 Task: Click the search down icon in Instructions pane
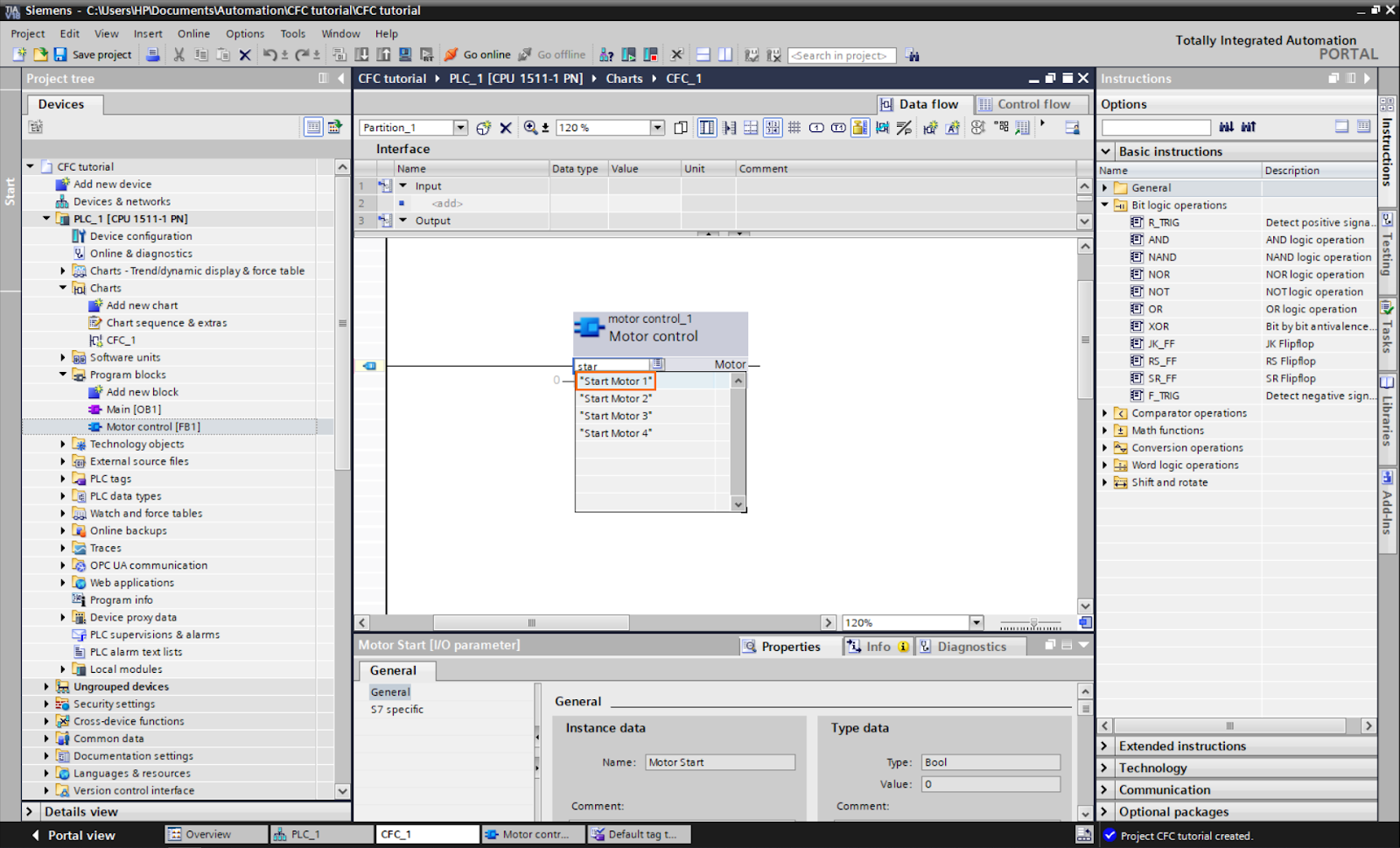click(1227, 127)
